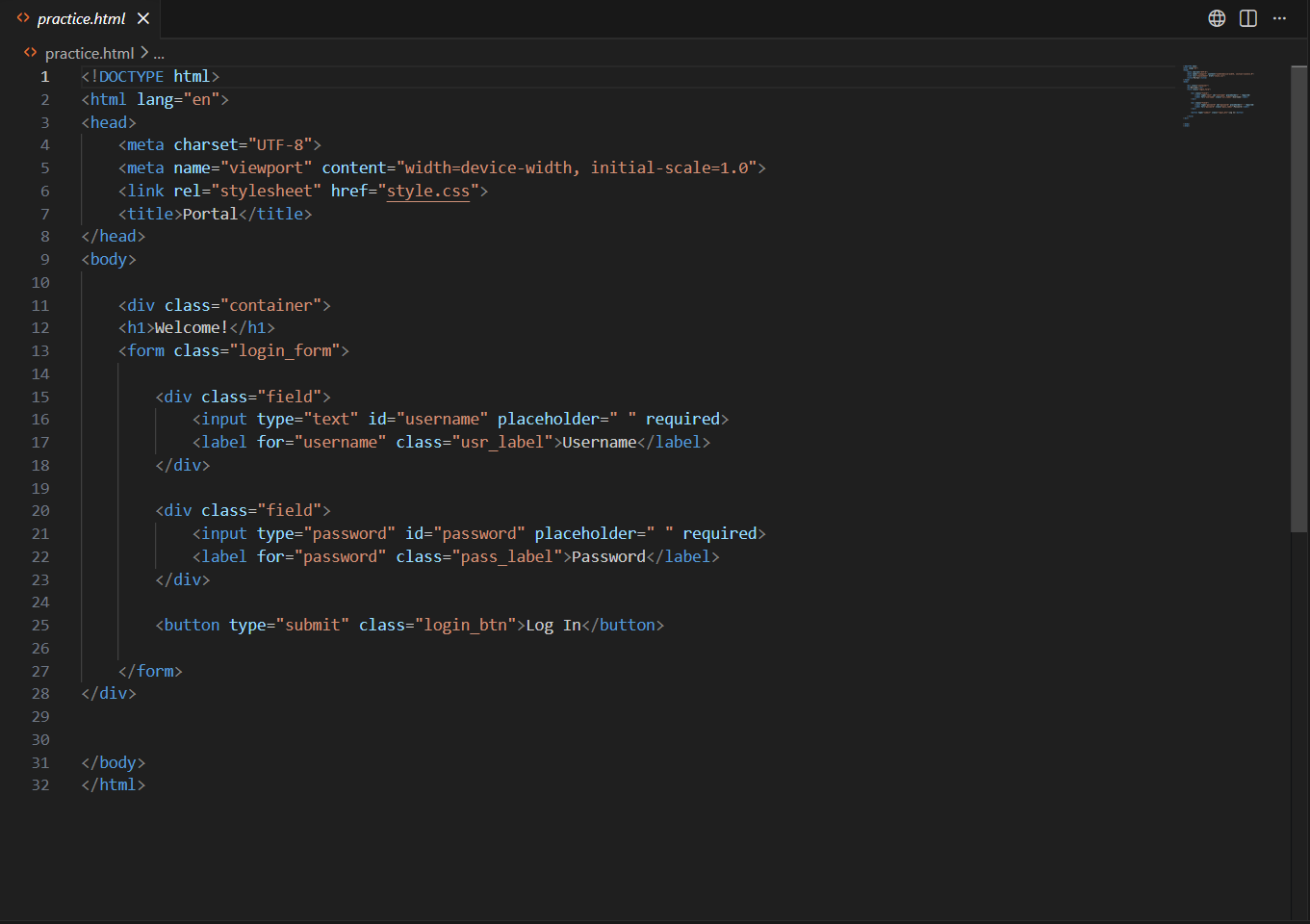Viewport: 1310px width, 924px height.
Task: Close the practice.html tab
Action: click(x=143, y=18)
